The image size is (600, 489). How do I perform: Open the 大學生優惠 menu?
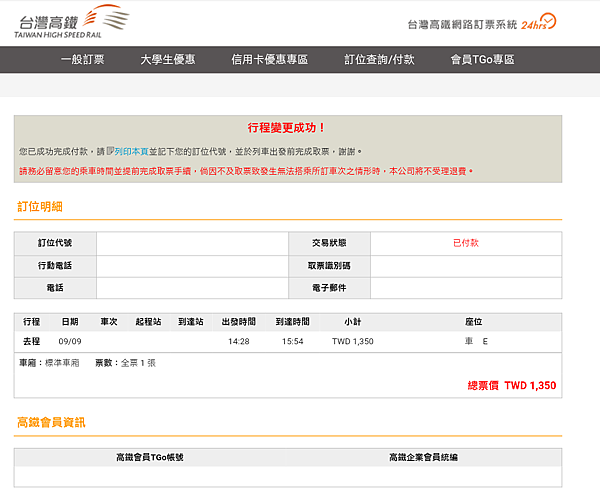[x=168, y=59]
